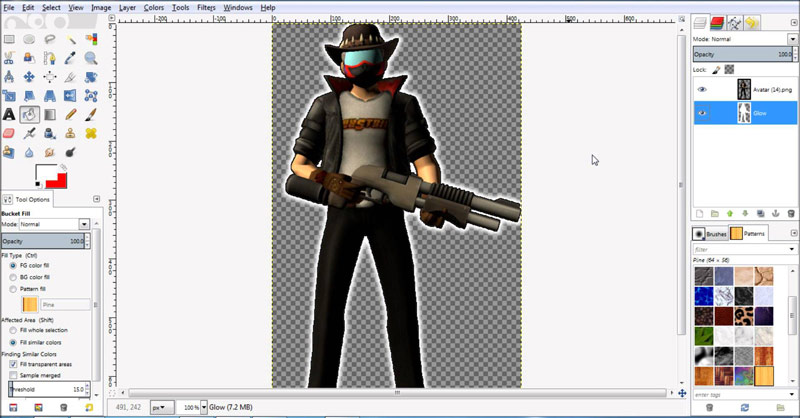This screenshot has width=800, height=418.
Task: Select the Free Select lasso tool
Action: 49,39
